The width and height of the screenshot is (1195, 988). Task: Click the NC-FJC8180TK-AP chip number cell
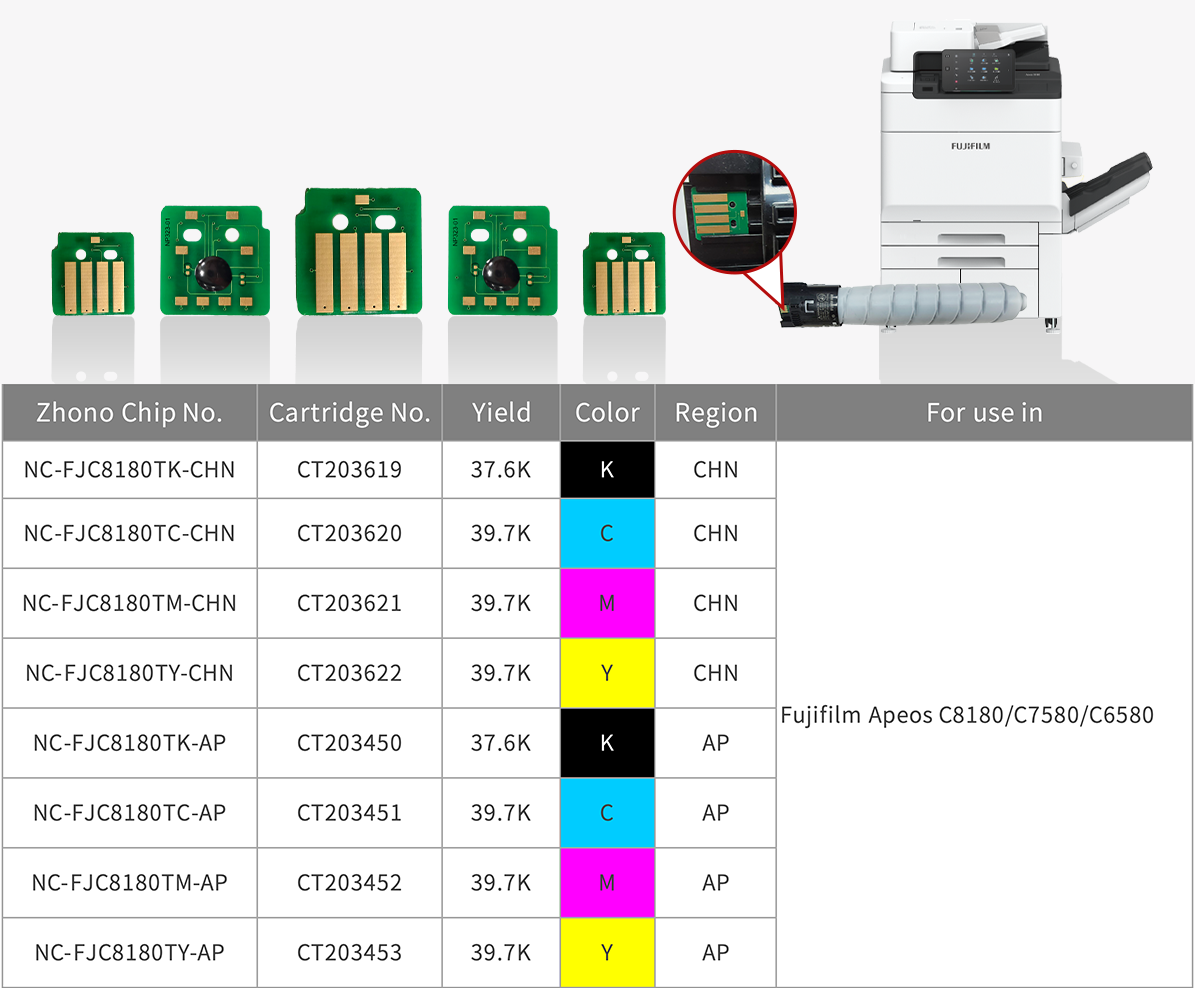pyautogui.click(x=130, y=743)
